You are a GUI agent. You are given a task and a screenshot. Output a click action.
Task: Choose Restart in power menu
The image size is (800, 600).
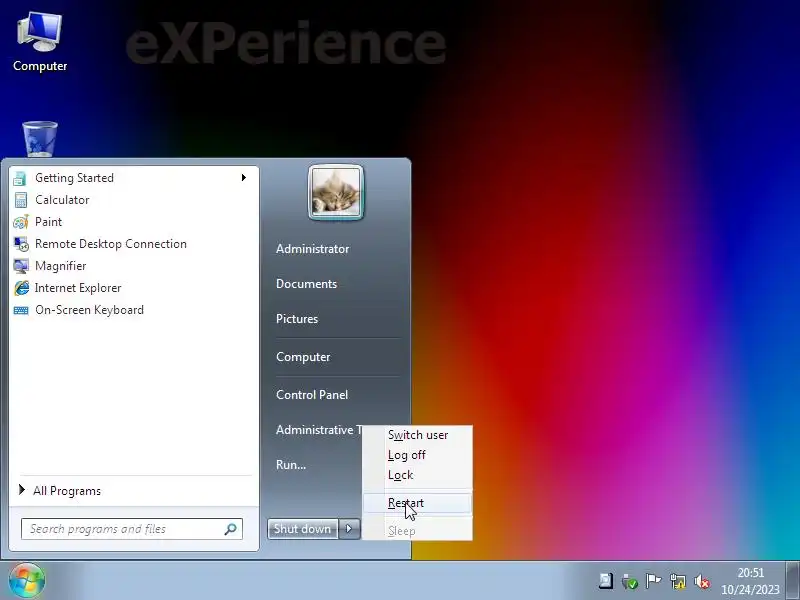tap(417, 503)
